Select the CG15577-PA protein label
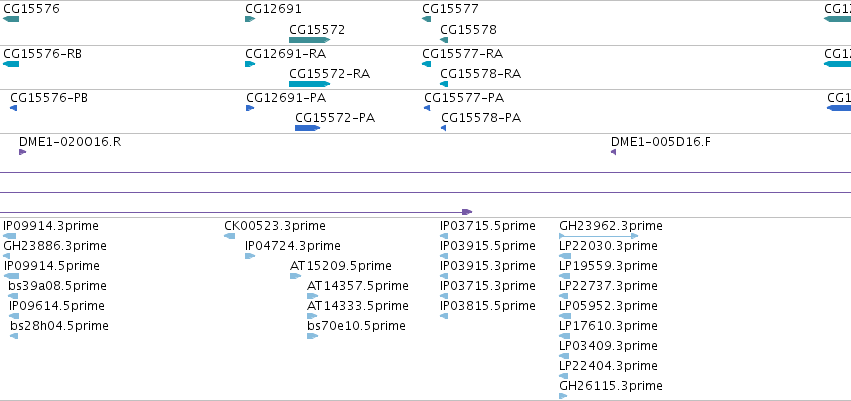The height and width of the screenshot is (401, 851). pyautogui.click(x=464, y=98)
